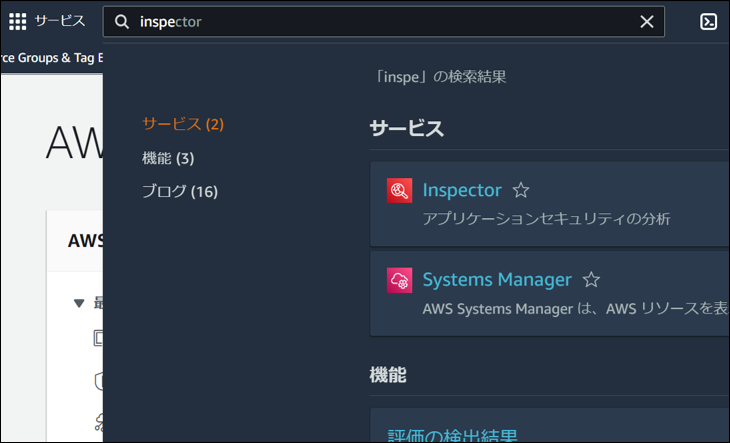Filter results by 機能 (3)
This screenshot has width=730, height=443.
(168, 158)
